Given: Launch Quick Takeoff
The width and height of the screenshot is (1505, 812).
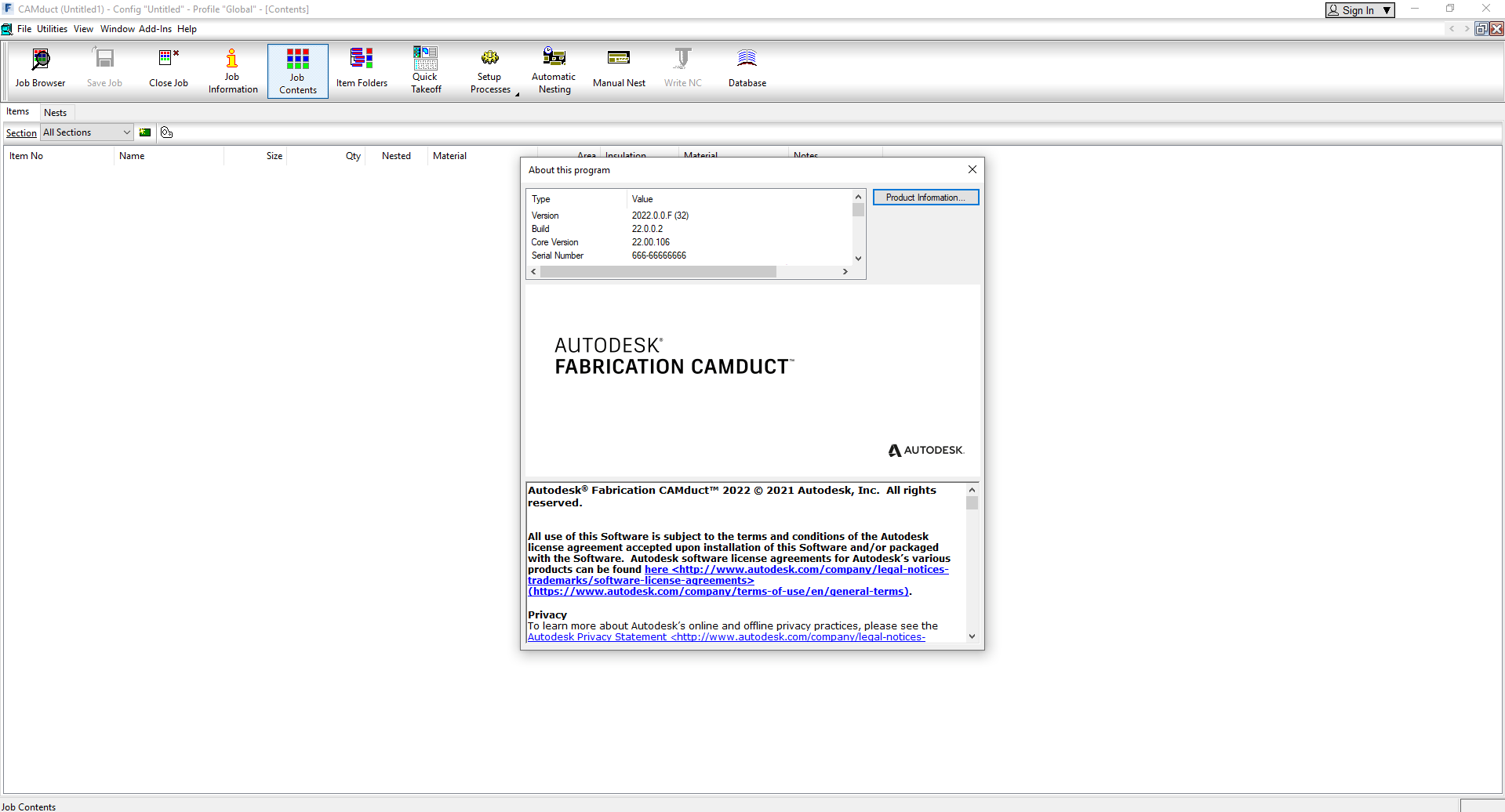Looking at the screenshot, I should [426, 71].
